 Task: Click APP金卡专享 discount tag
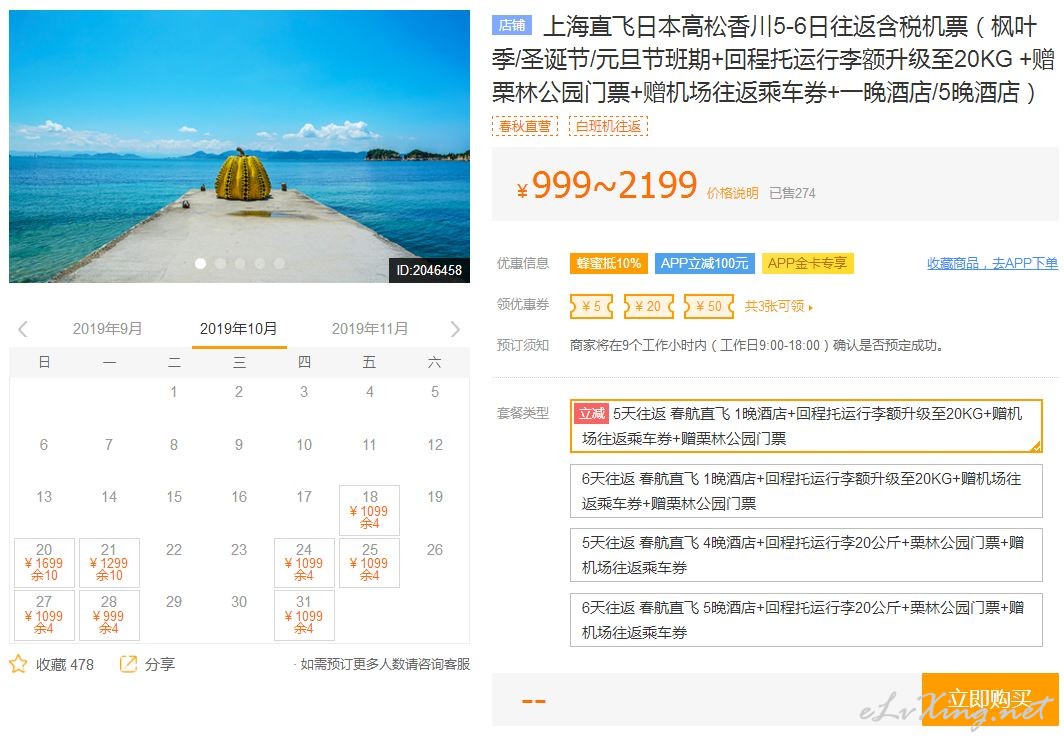click(808, 263)
